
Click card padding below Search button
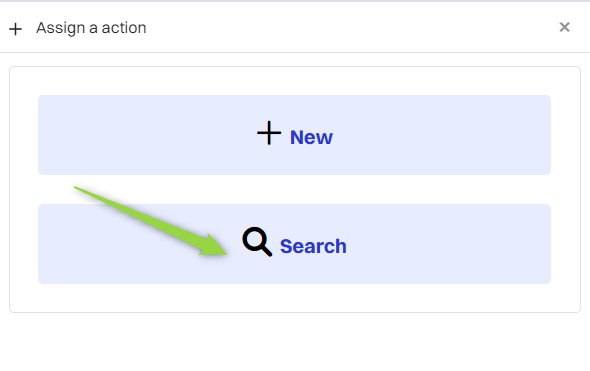point(295,297)
